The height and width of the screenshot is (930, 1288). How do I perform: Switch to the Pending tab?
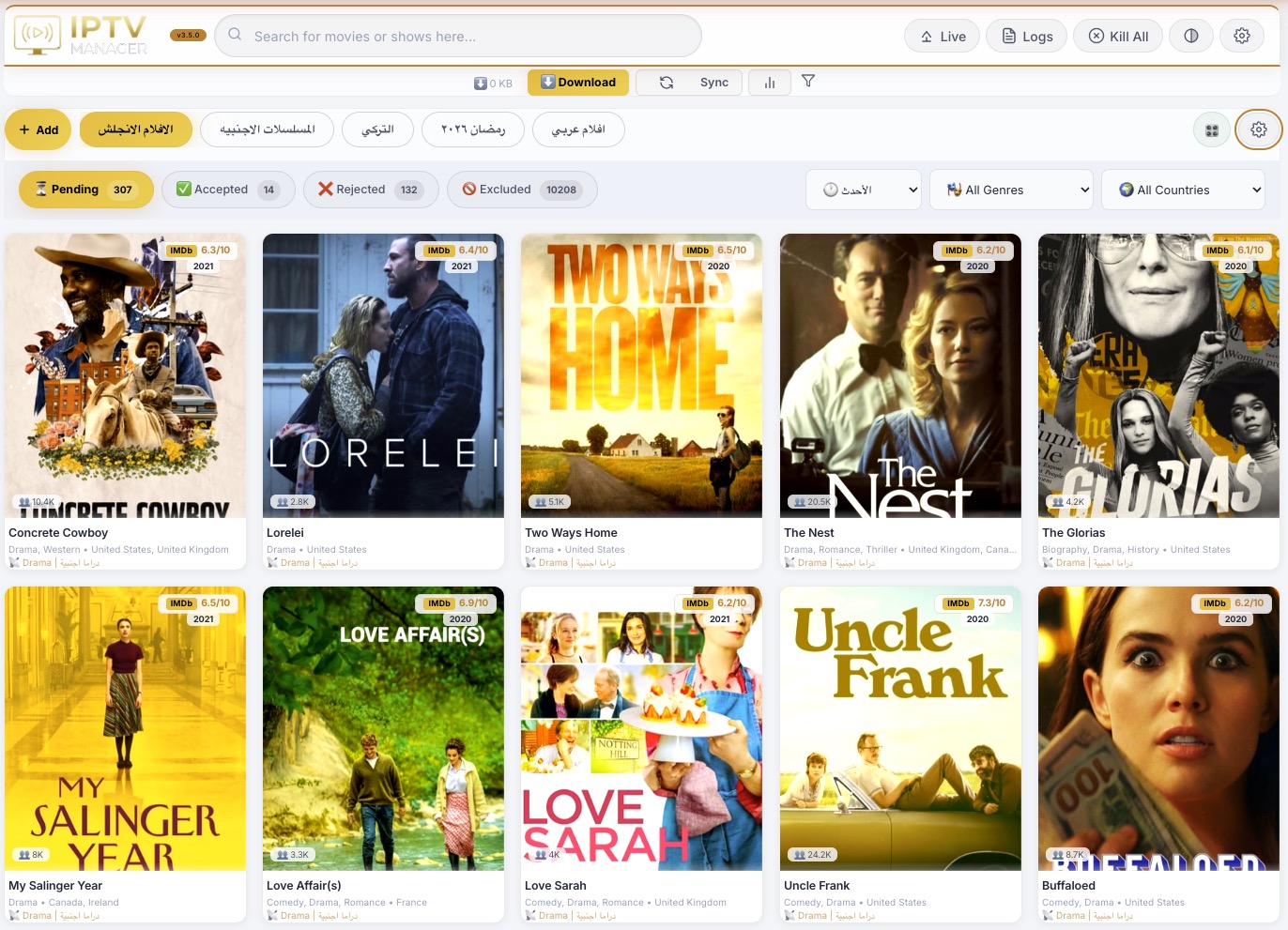86,190
